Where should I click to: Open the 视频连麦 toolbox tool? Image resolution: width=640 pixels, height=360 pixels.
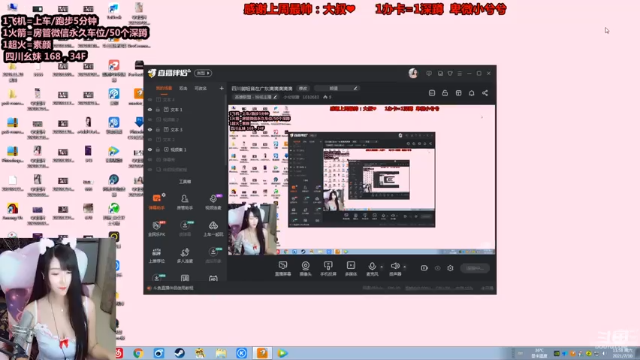click(213, 202)
